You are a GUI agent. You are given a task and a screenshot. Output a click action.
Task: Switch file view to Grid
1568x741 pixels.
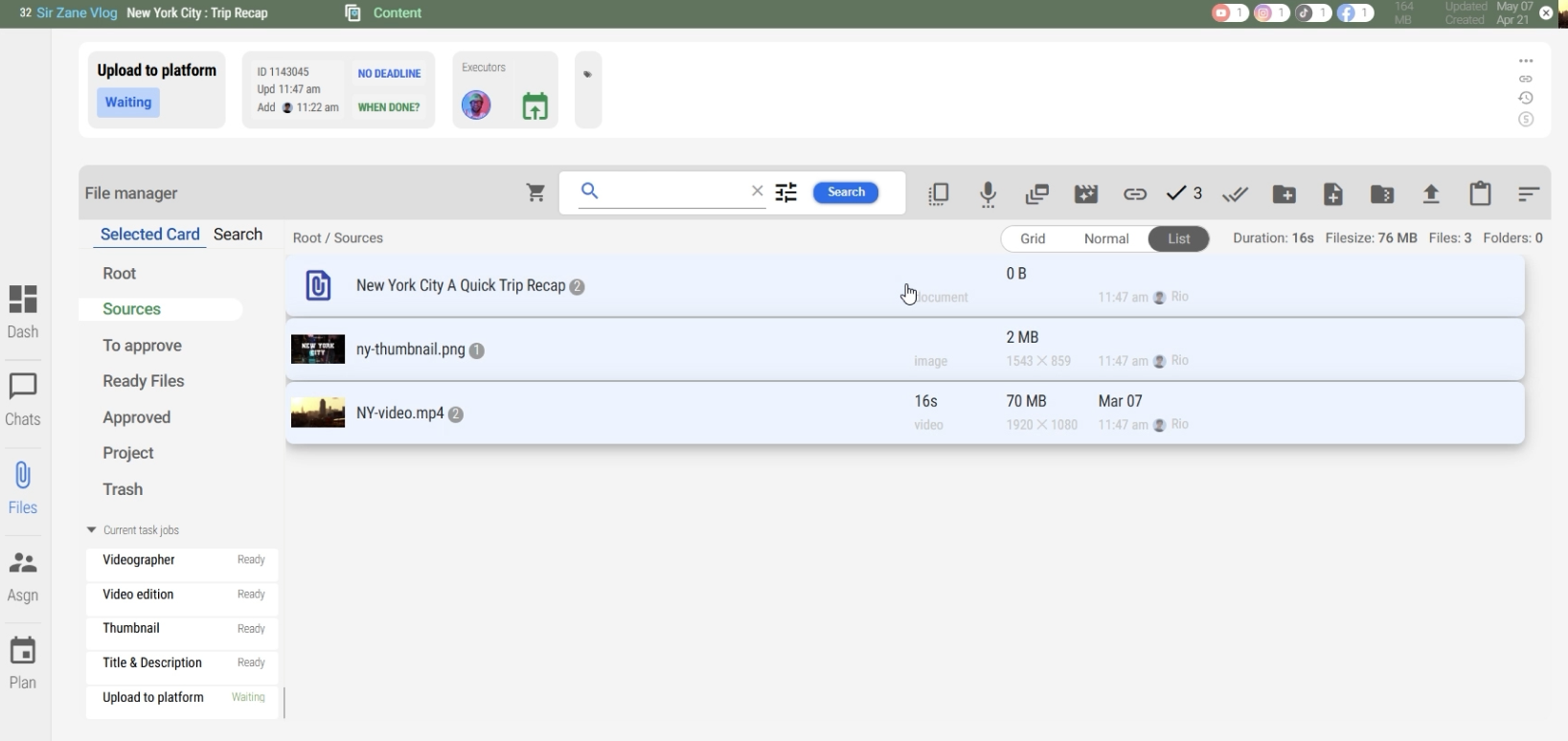(x=1033, y=239)
